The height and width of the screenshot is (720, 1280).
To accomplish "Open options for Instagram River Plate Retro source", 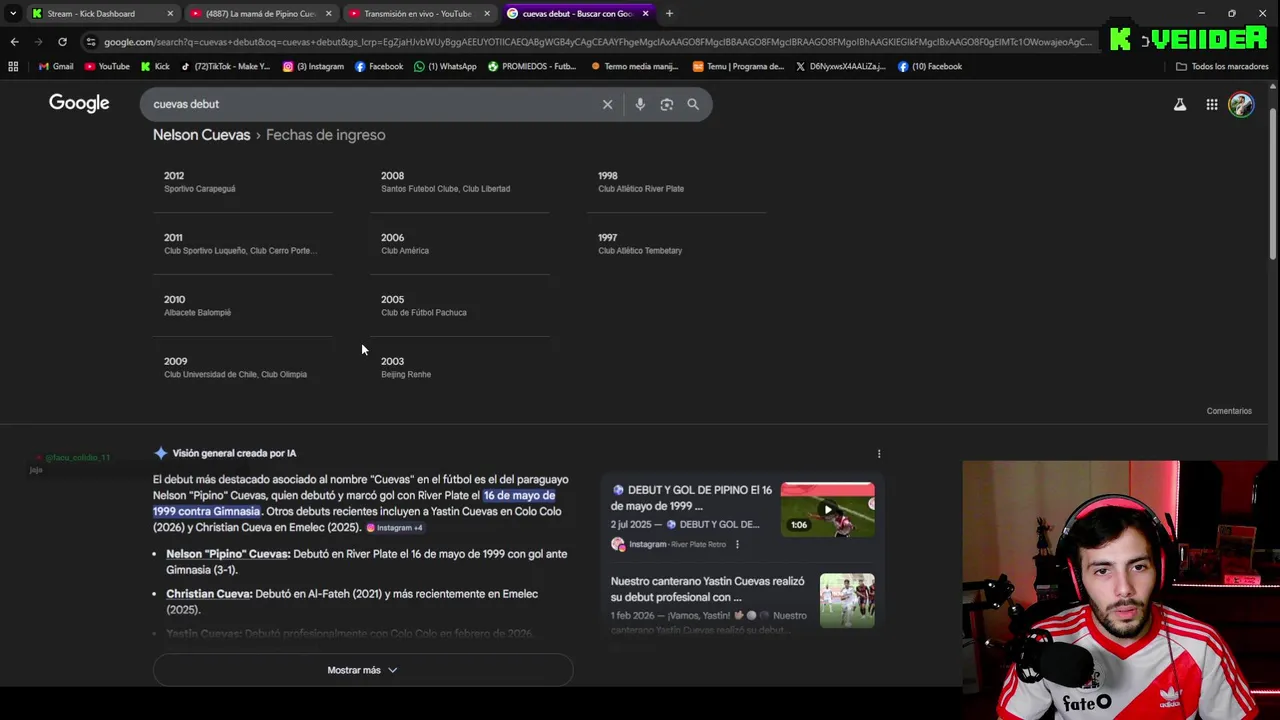I will (737, 545).
